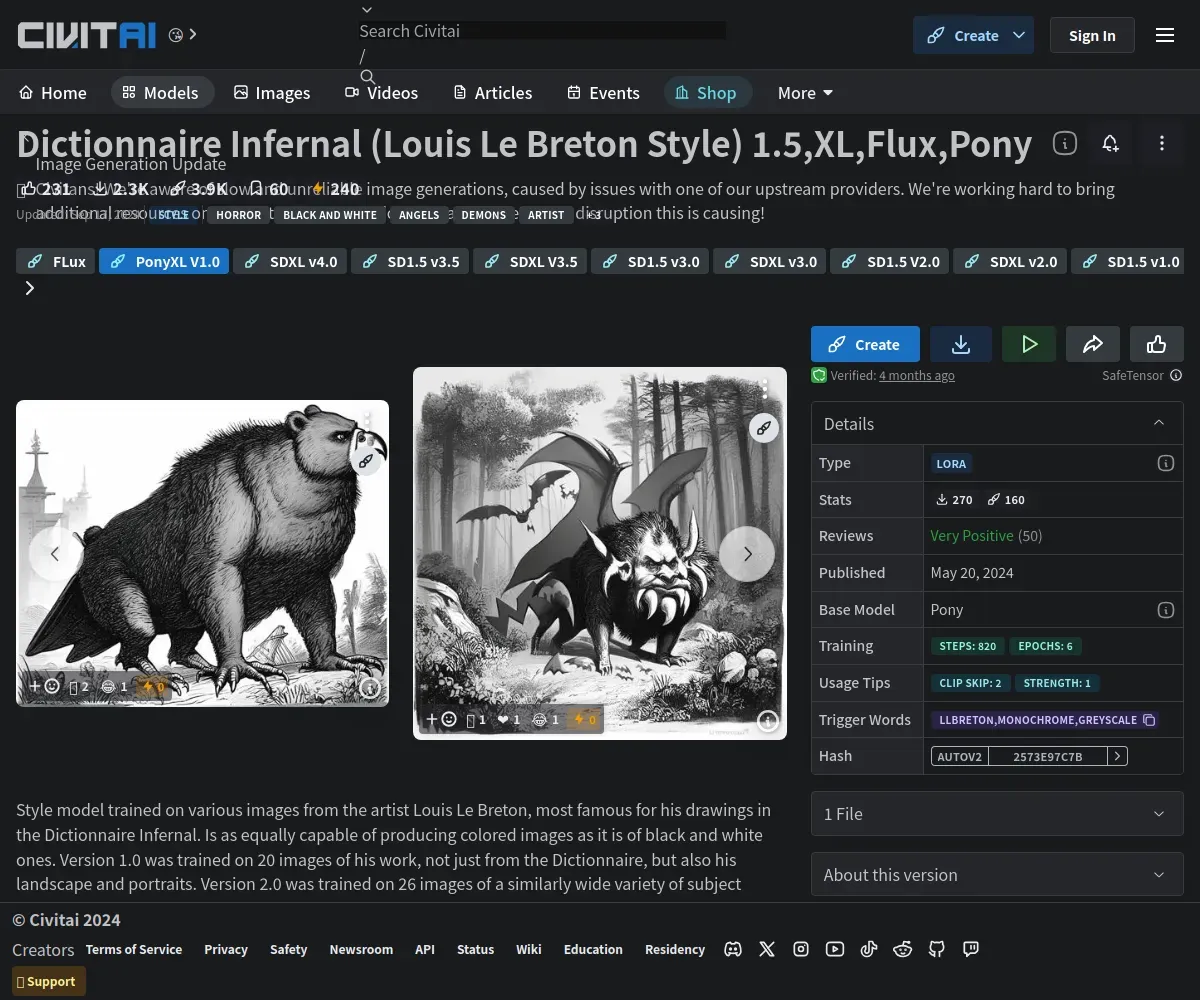
Task: Select SD1.5 v3.0 version tab
Action: (650, 261)
